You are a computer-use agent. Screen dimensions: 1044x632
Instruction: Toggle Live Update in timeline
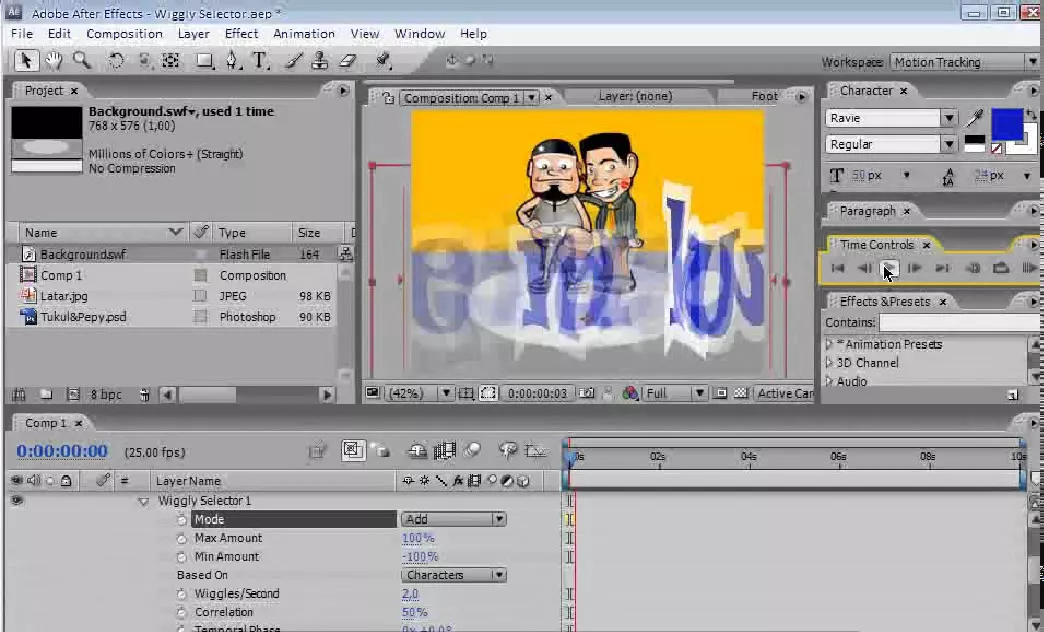point(353,451)
